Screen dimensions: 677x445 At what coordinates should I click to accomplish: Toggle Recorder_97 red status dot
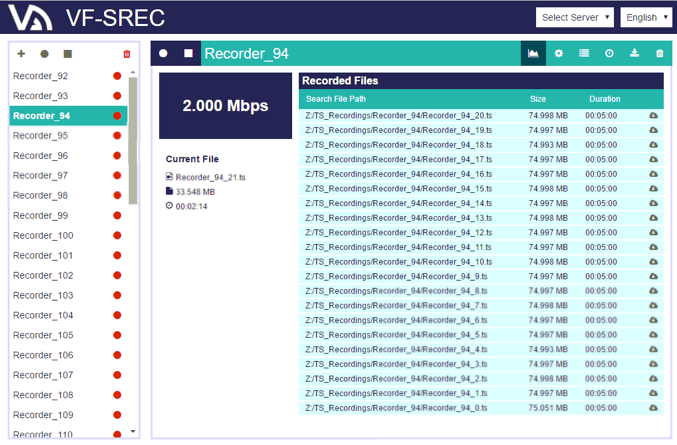click(x=117, y=175)
